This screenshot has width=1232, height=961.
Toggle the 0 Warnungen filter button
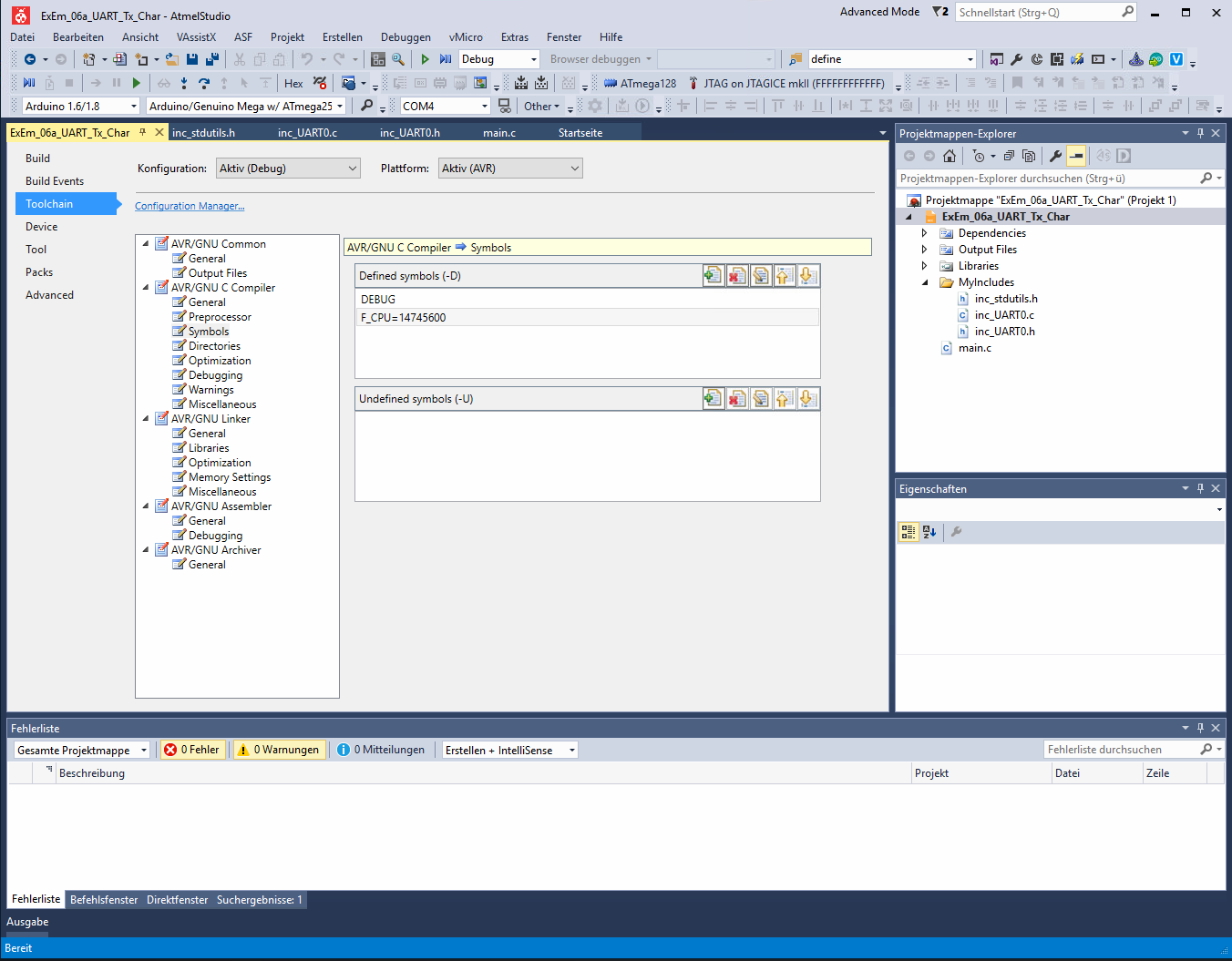coord(279,750)
